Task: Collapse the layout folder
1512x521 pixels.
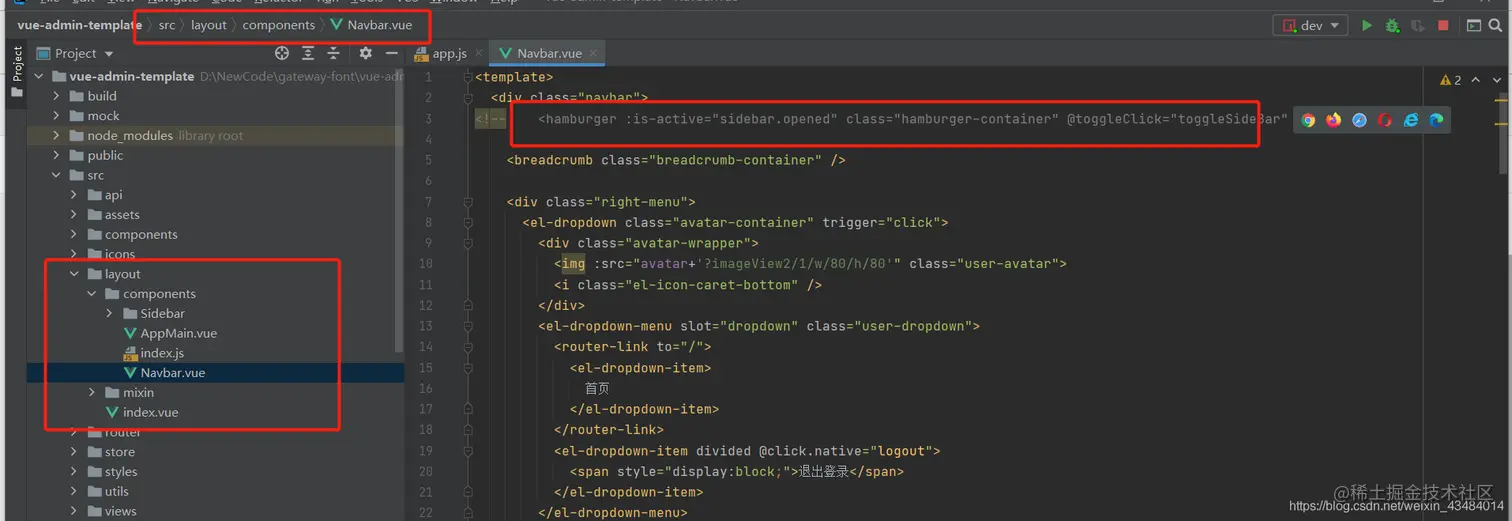Action: [x=74, y=274]
